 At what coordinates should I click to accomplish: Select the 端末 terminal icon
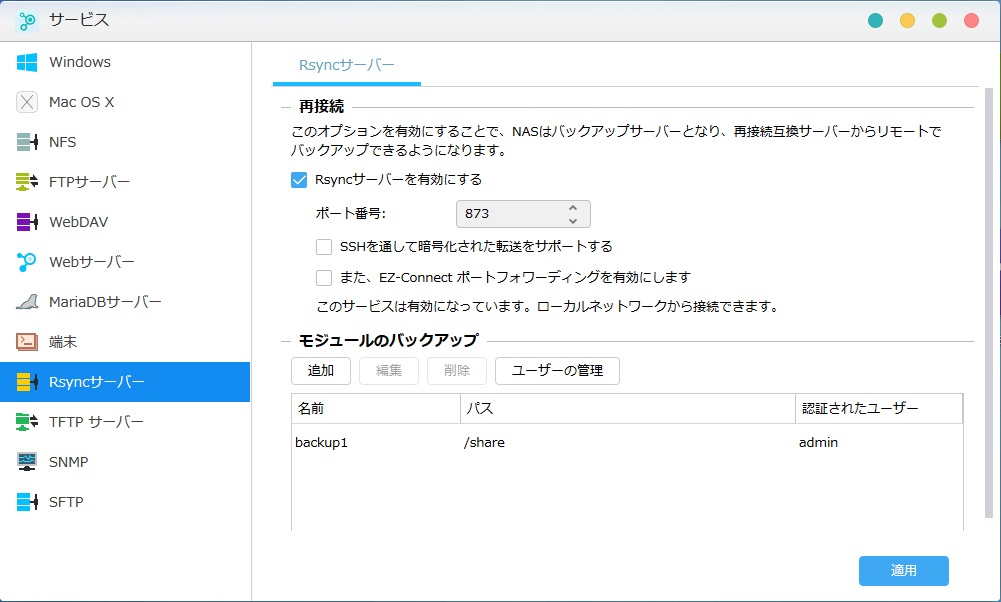coord(27,342)
